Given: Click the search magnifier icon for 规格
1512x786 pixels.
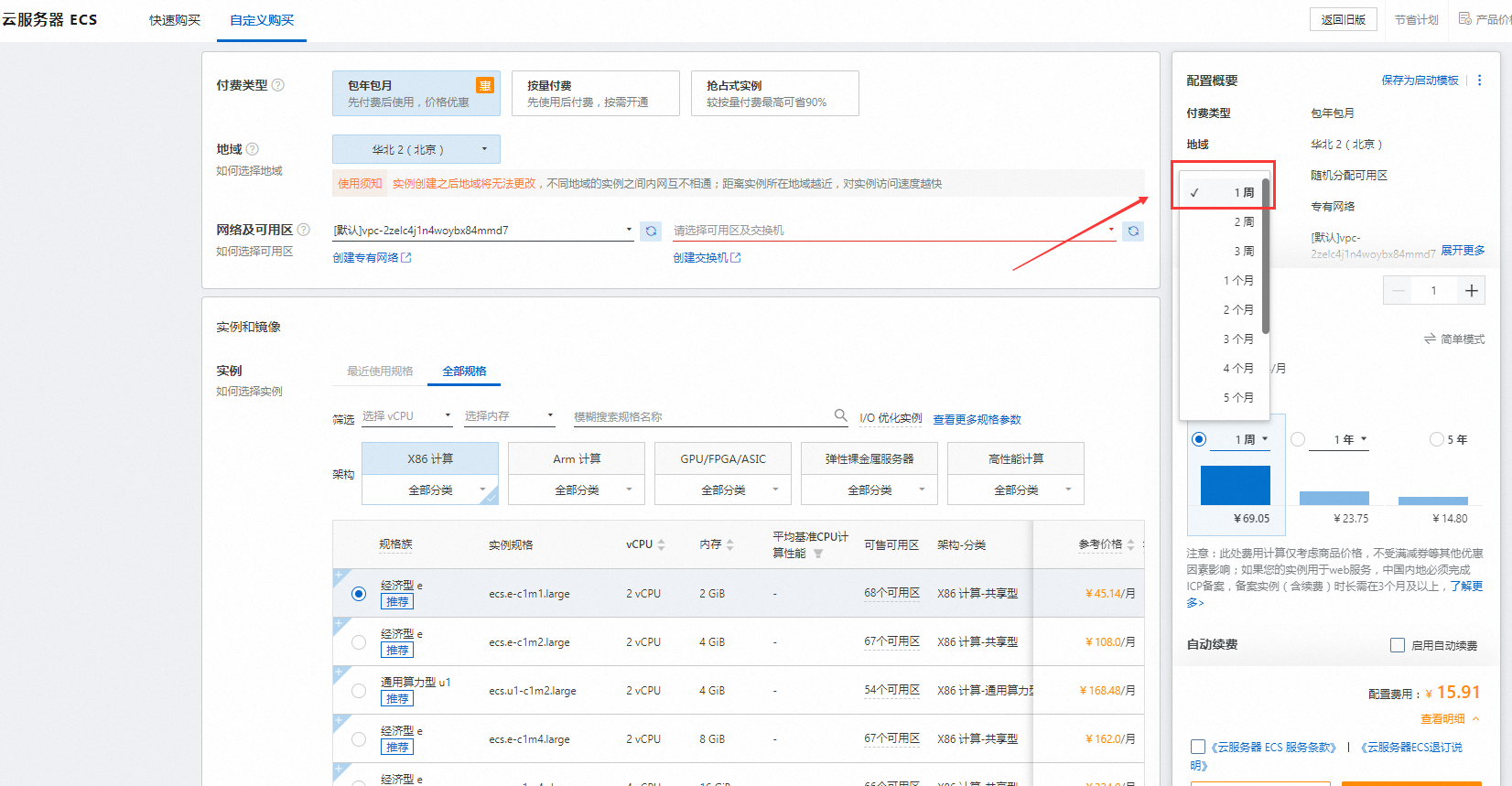Looking at the screenshot, I should coord(840,415).
